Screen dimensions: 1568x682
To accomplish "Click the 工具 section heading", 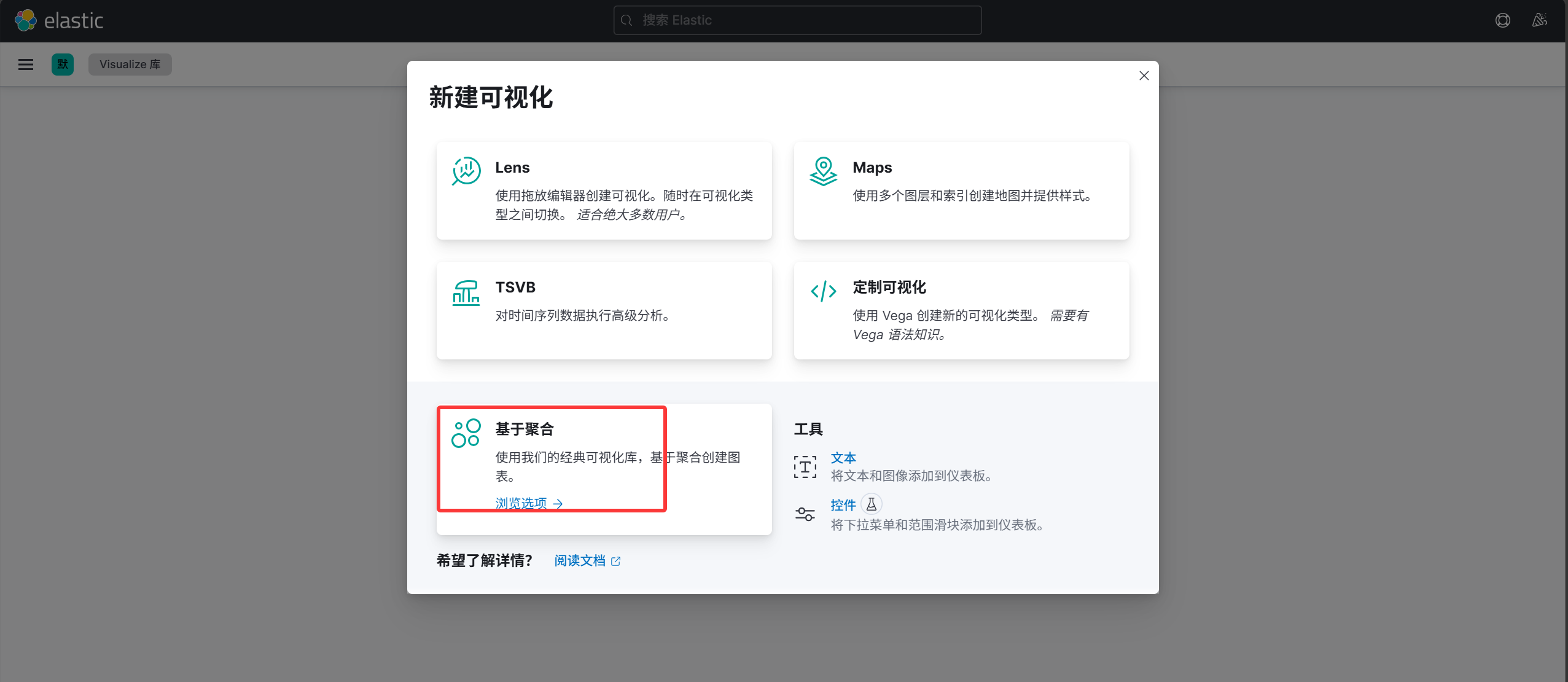I will 808,429.
